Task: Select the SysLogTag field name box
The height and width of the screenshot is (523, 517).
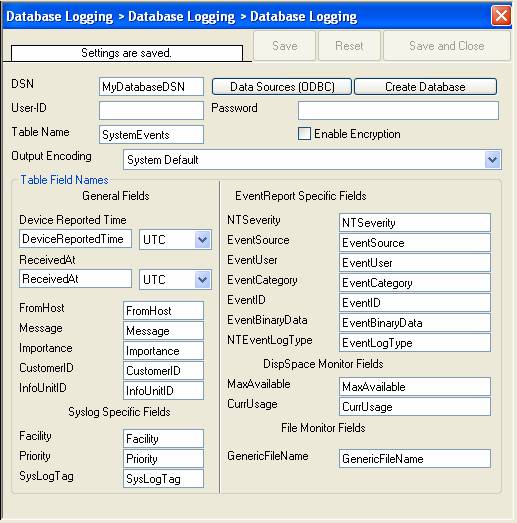Action: pos(163,479)
